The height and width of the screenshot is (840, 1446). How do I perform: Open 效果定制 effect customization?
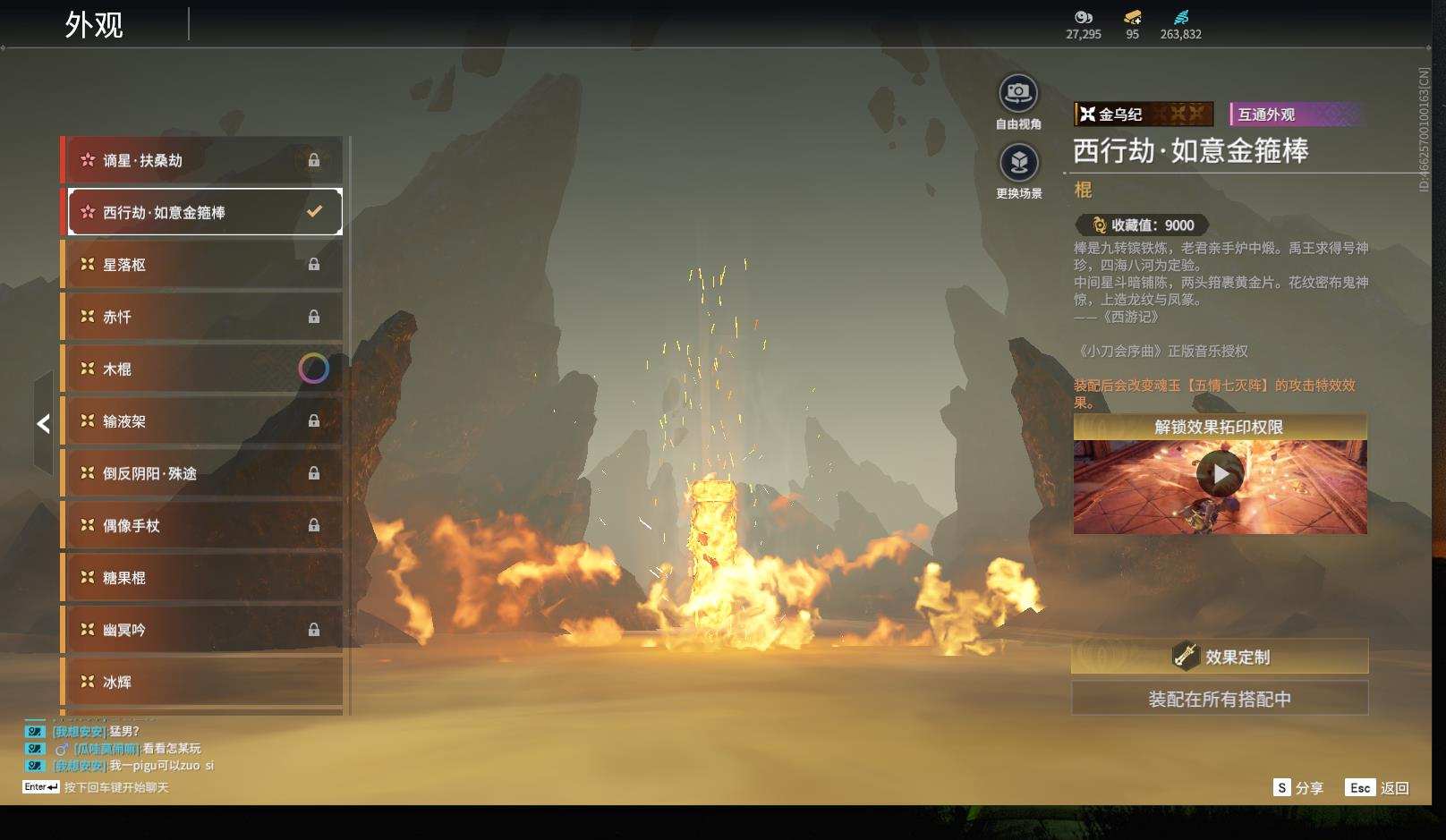pos(1220,657)
